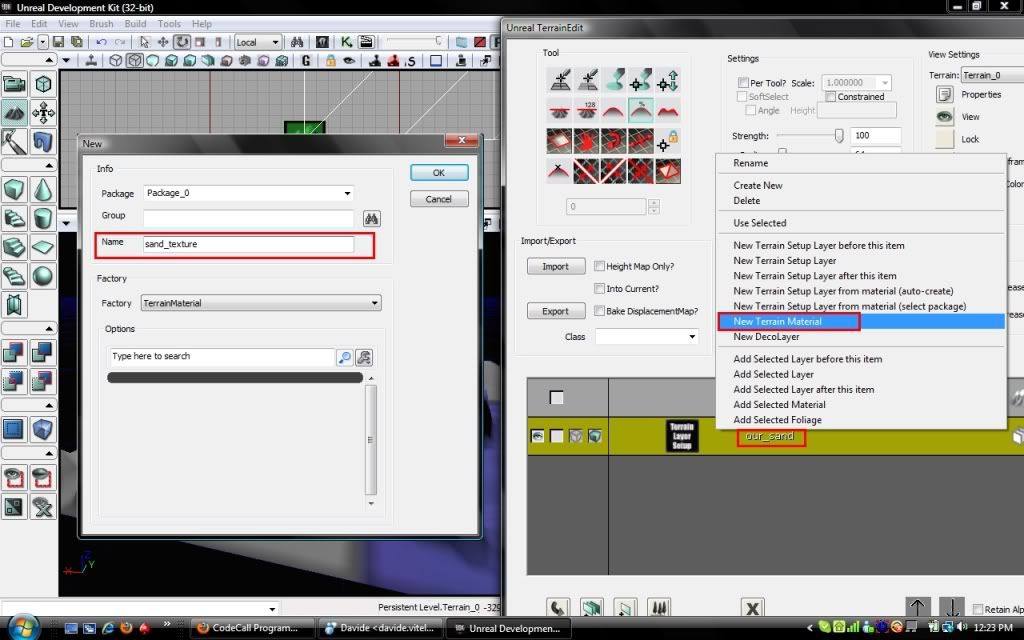Toggle terrain View eye in View Settings
Image resolution: width=1024 pixels, height=640 pixels.
point(944,117)
